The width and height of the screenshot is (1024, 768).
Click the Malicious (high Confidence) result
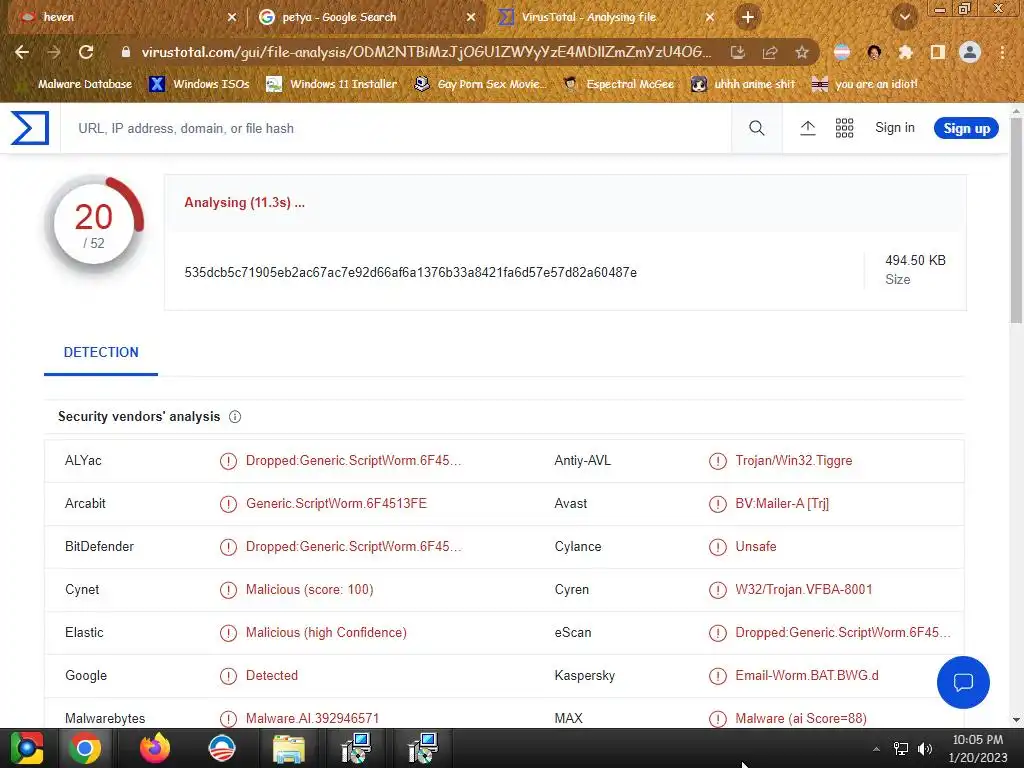[x=326, y=633]
